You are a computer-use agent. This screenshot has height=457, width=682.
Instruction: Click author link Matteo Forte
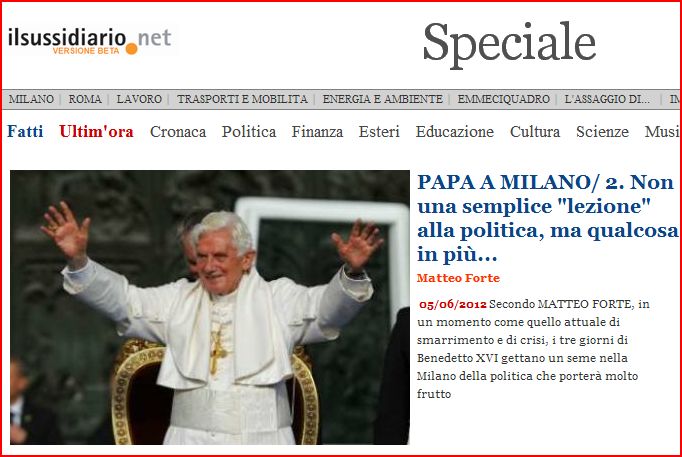458,278
